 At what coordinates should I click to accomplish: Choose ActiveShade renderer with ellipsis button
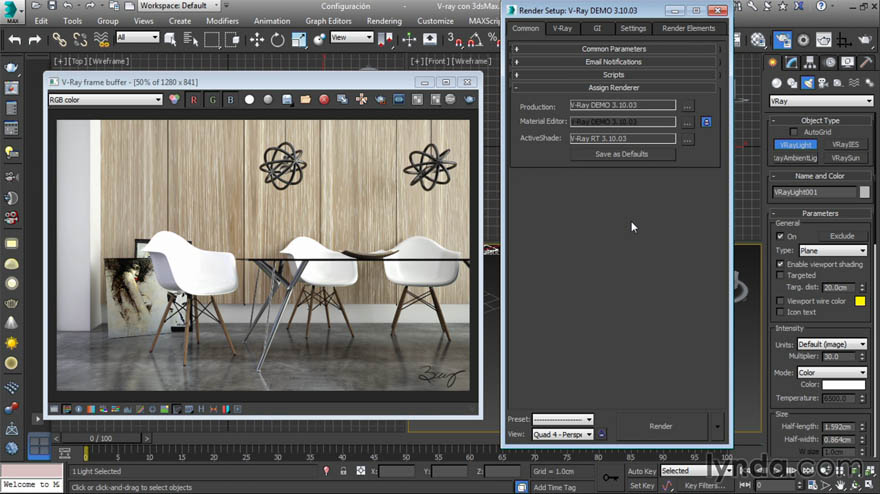(688, 139)
